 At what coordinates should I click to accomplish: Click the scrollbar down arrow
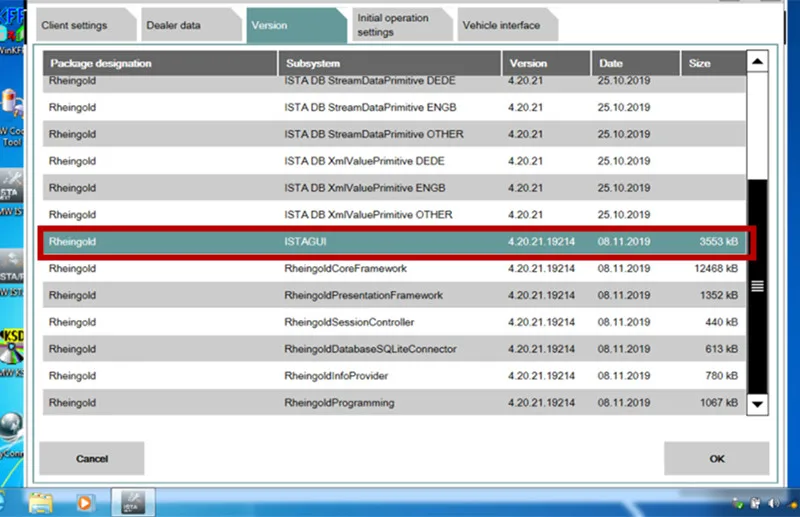(757, 404)
